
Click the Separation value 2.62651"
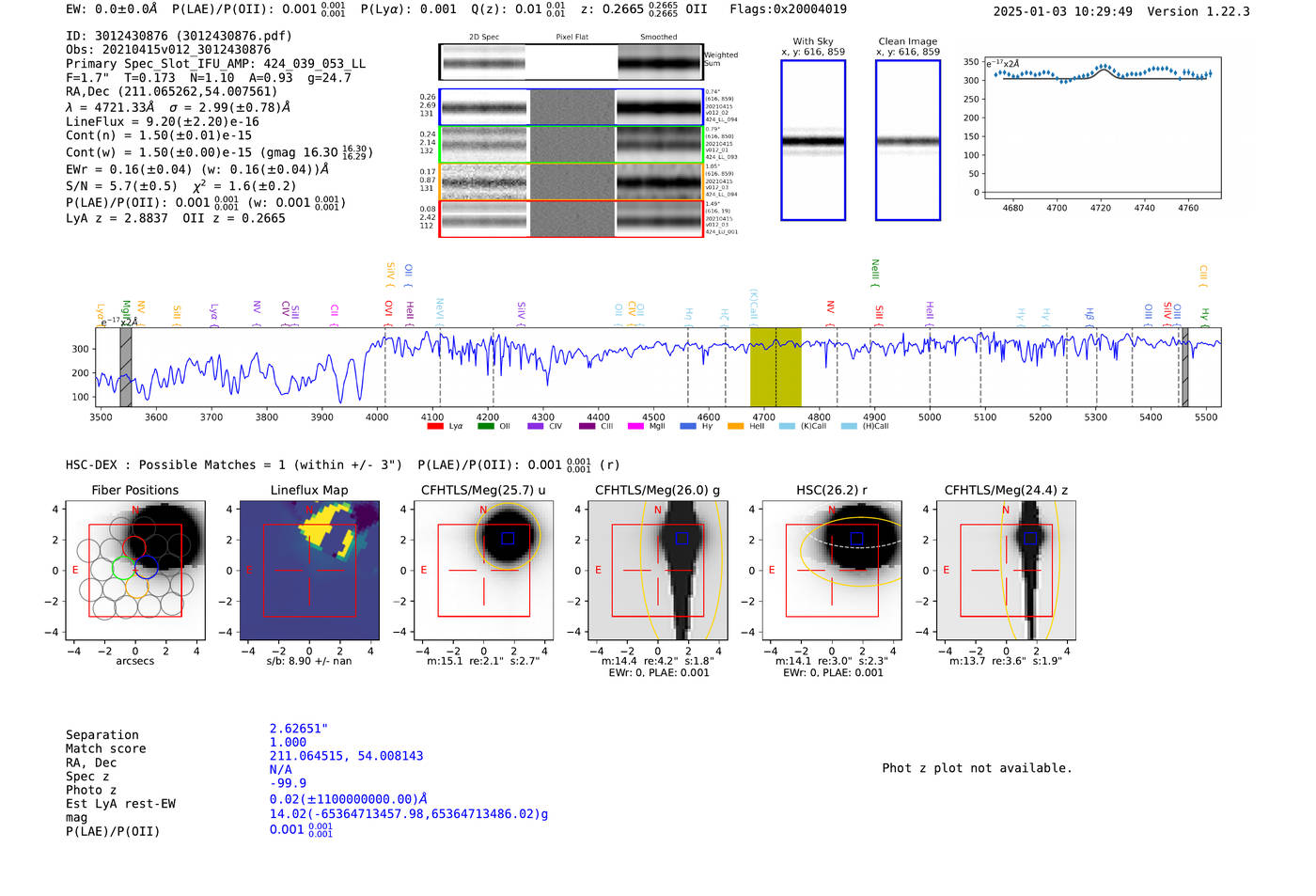click(299, 729)
